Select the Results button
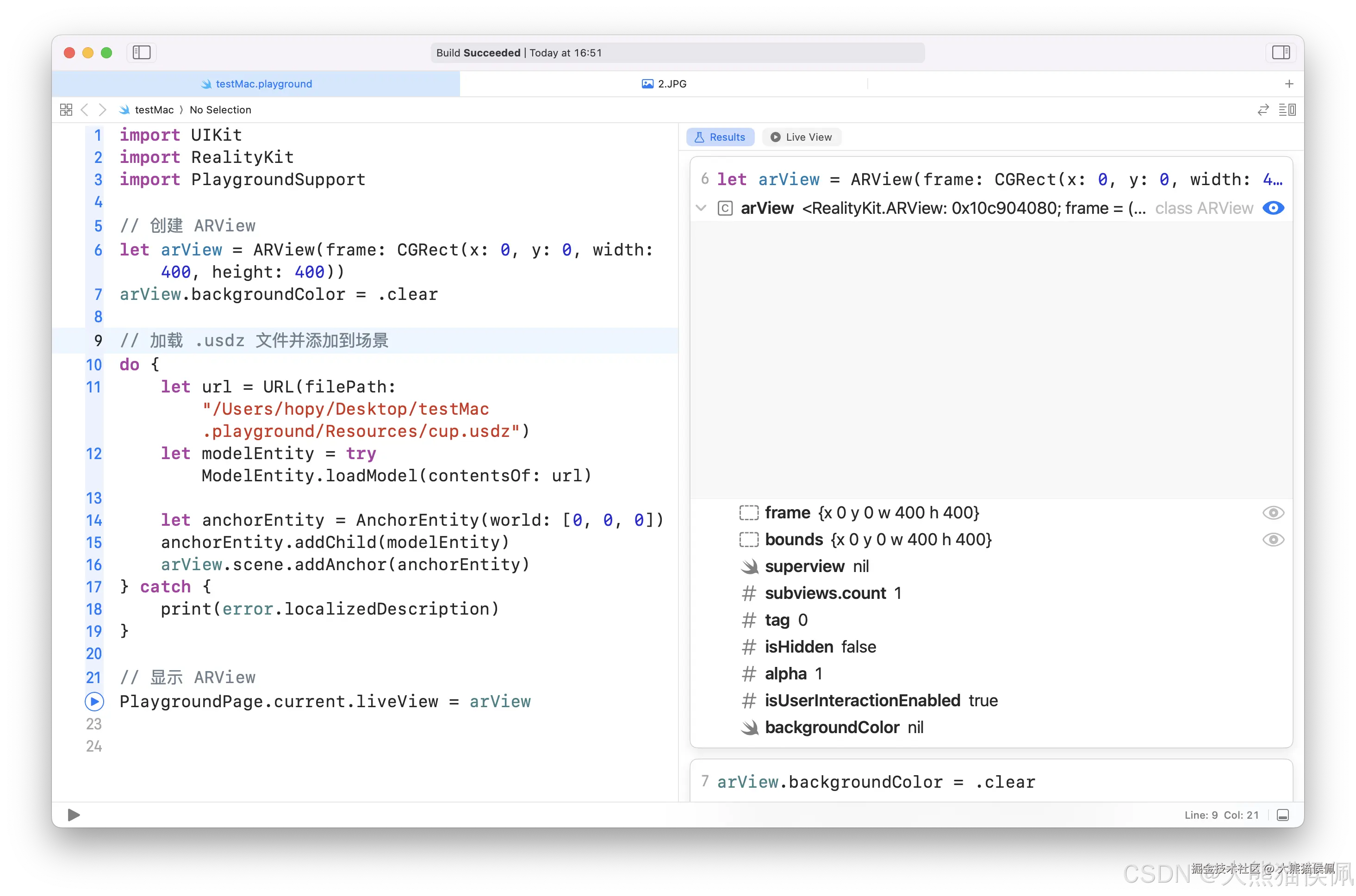The width and height of the screenshot is (1356, 896). click(720, 137)
